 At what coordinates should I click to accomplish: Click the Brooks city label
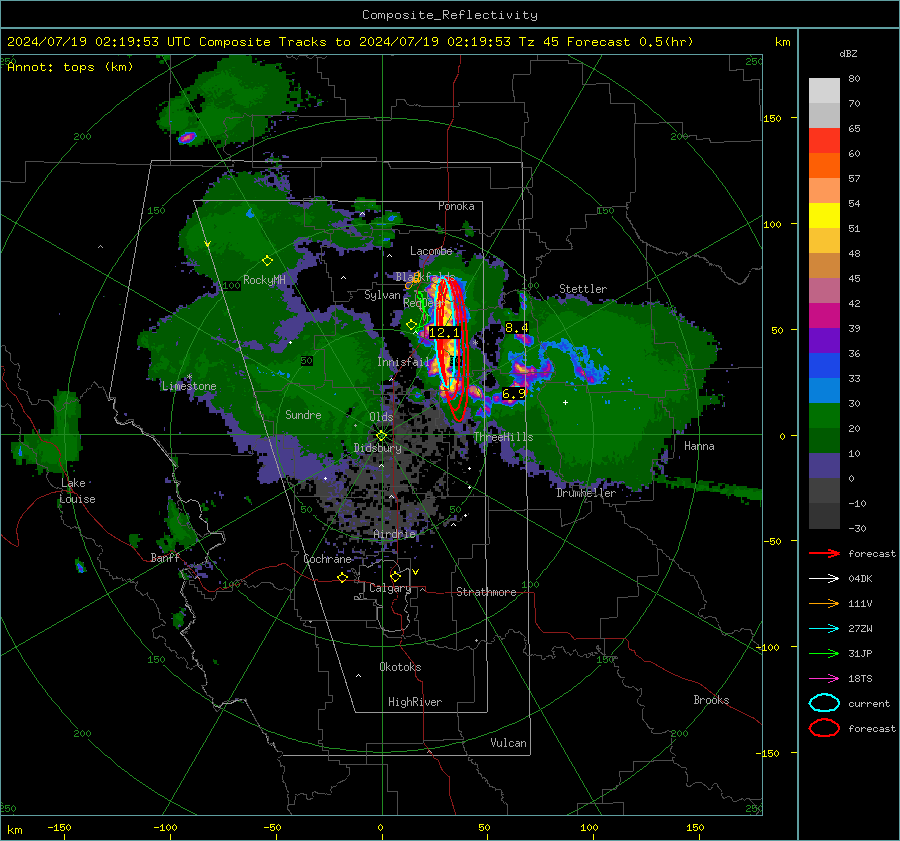click(x=711, y=700)
